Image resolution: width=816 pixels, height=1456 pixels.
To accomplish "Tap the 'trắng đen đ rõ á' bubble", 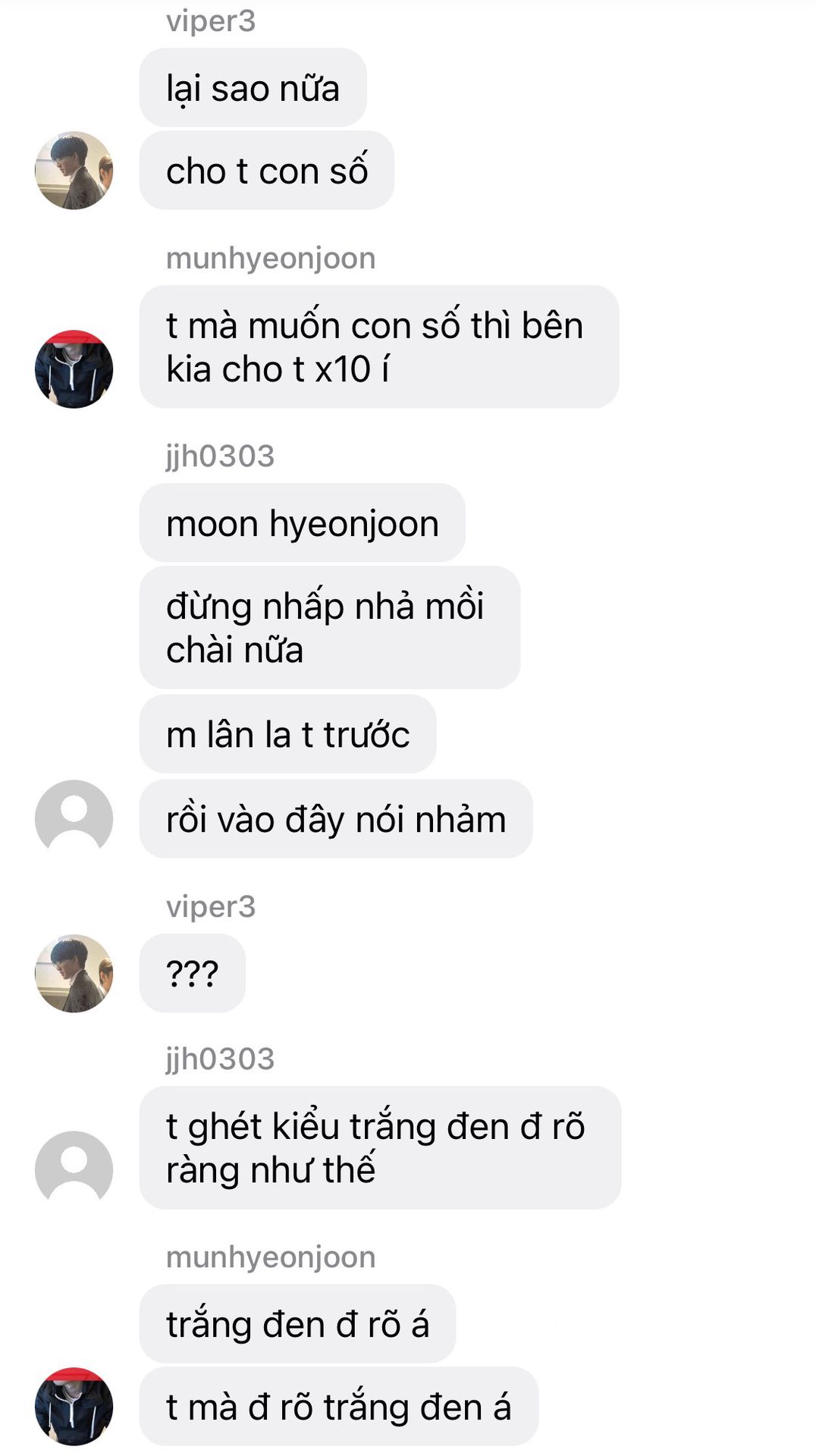I will 297,1324.
